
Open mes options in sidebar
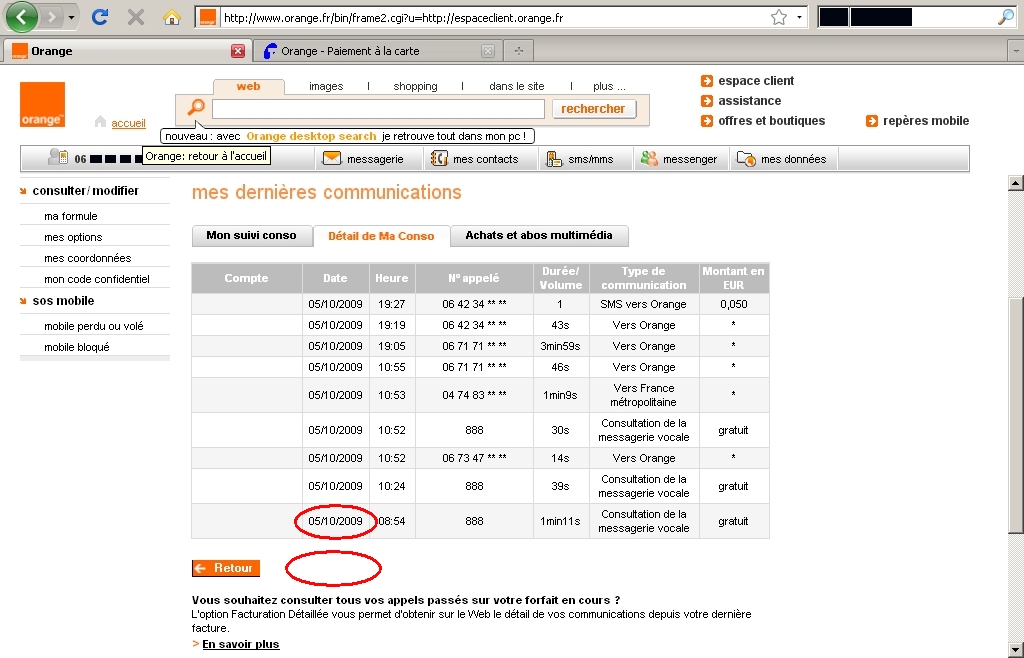pos(73,237)
